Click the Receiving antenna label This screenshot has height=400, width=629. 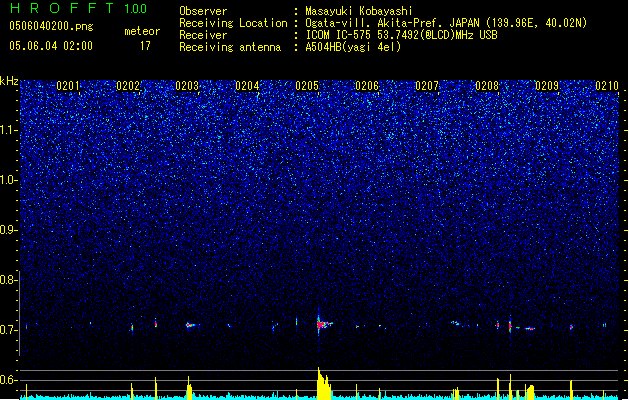tap(230, 47)
